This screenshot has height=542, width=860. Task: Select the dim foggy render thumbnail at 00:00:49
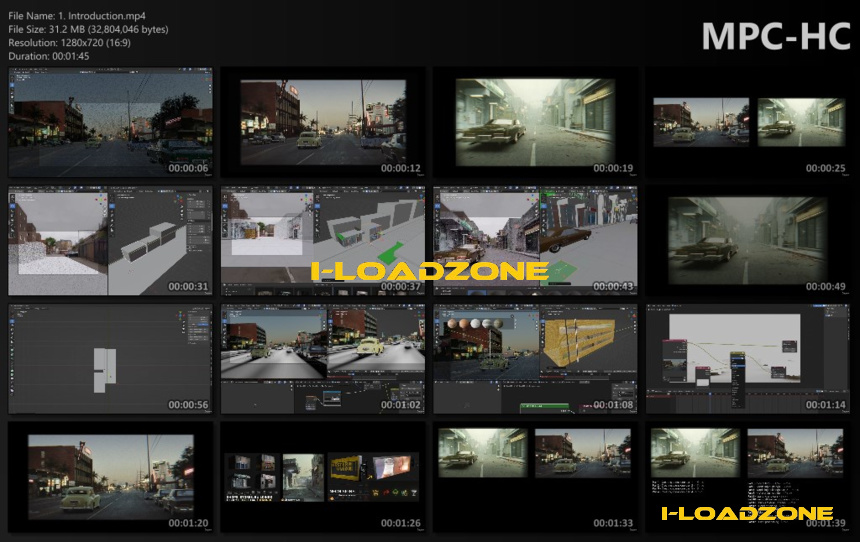point(748,240)
